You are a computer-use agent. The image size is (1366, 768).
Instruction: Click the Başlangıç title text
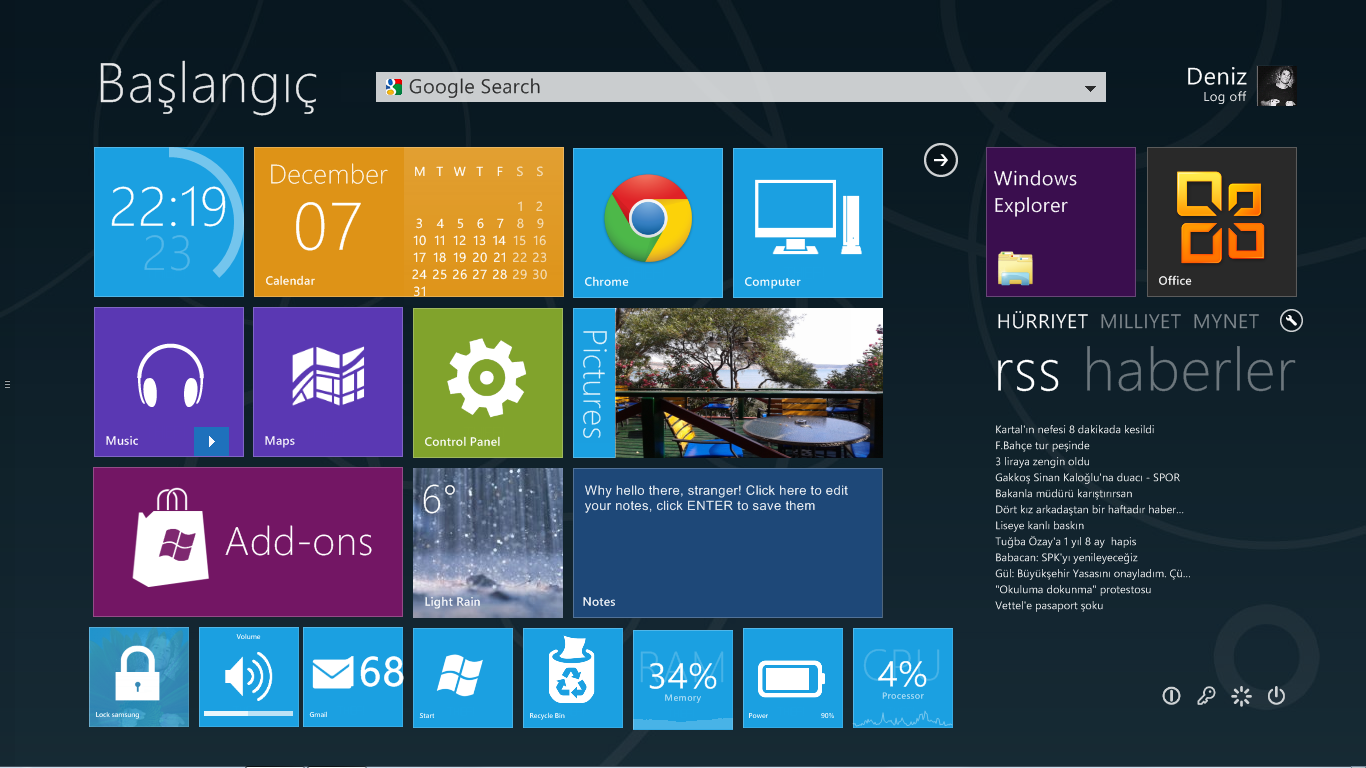(x=208, y=88)
